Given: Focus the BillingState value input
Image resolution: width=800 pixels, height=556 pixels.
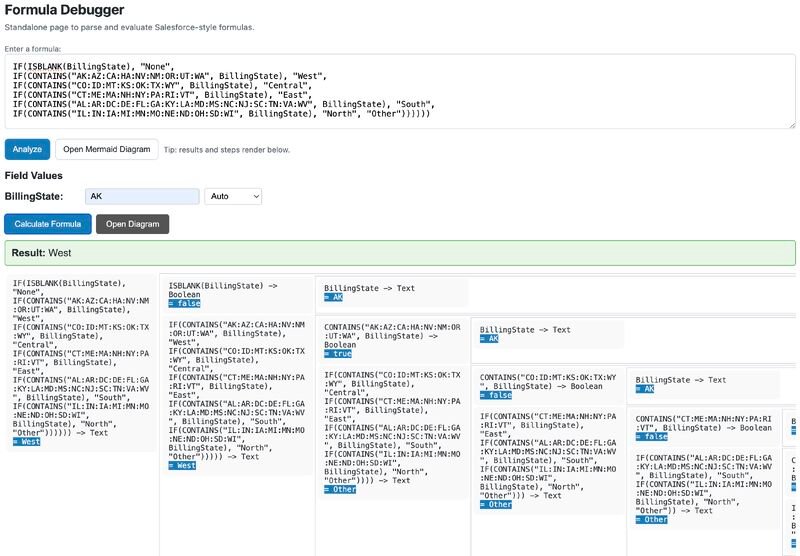Looking at the screenshot, I should 142,196.
